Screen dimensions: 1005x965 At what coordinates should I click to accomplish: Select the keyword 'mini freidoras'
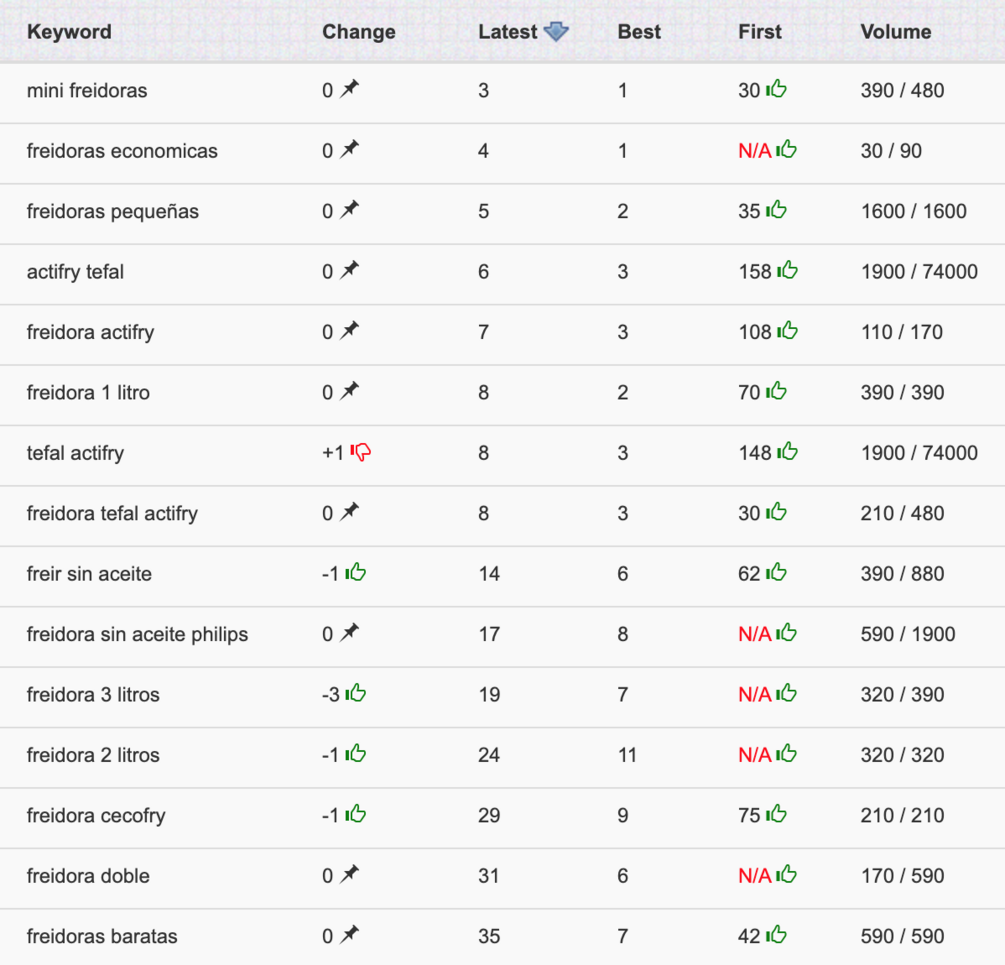pos(87,90)
